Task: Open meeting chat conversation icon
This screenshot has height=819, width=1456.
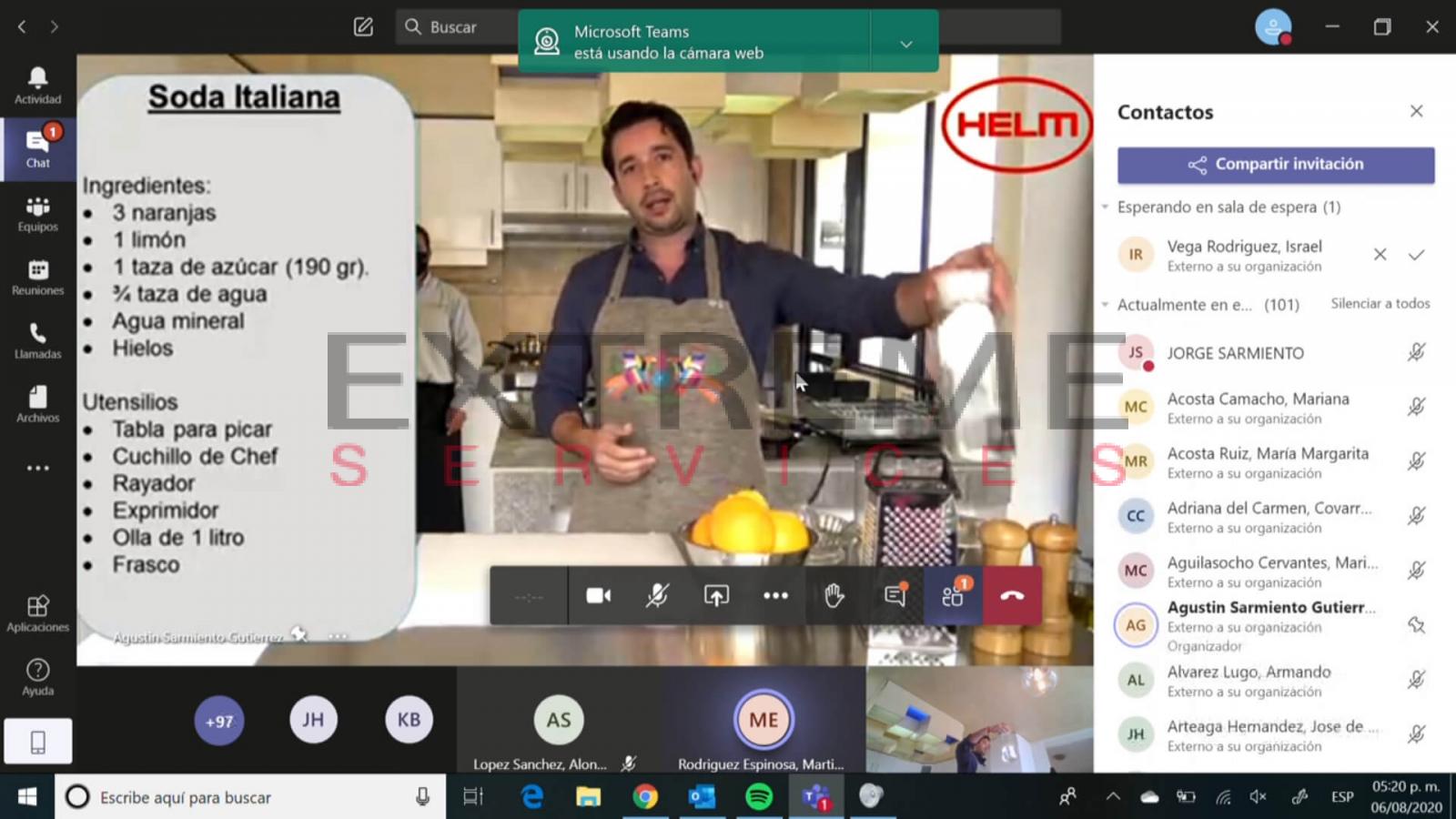Action: [895, 596]
